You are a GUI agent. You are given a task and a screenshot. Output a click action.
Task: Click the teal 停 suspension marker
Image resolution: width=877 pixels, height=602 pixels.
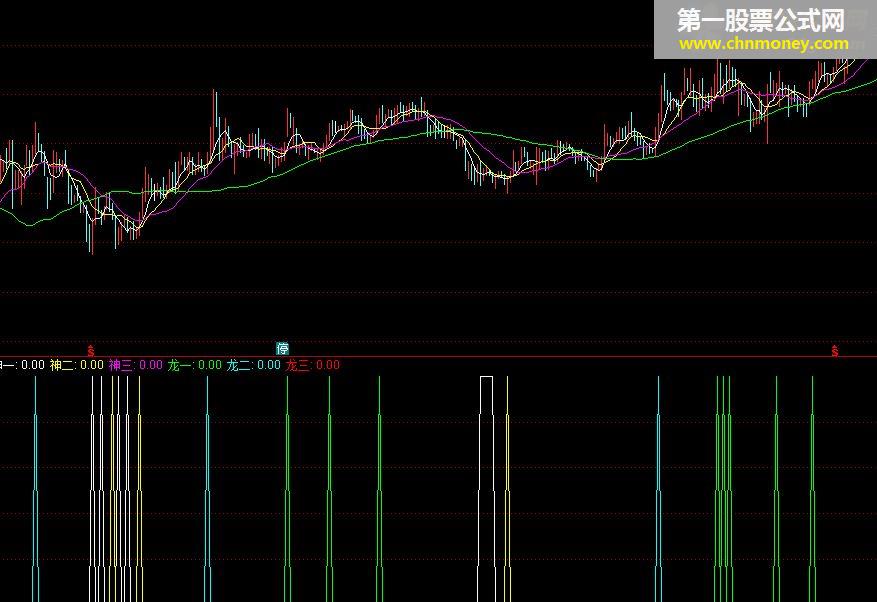[282, 349]
